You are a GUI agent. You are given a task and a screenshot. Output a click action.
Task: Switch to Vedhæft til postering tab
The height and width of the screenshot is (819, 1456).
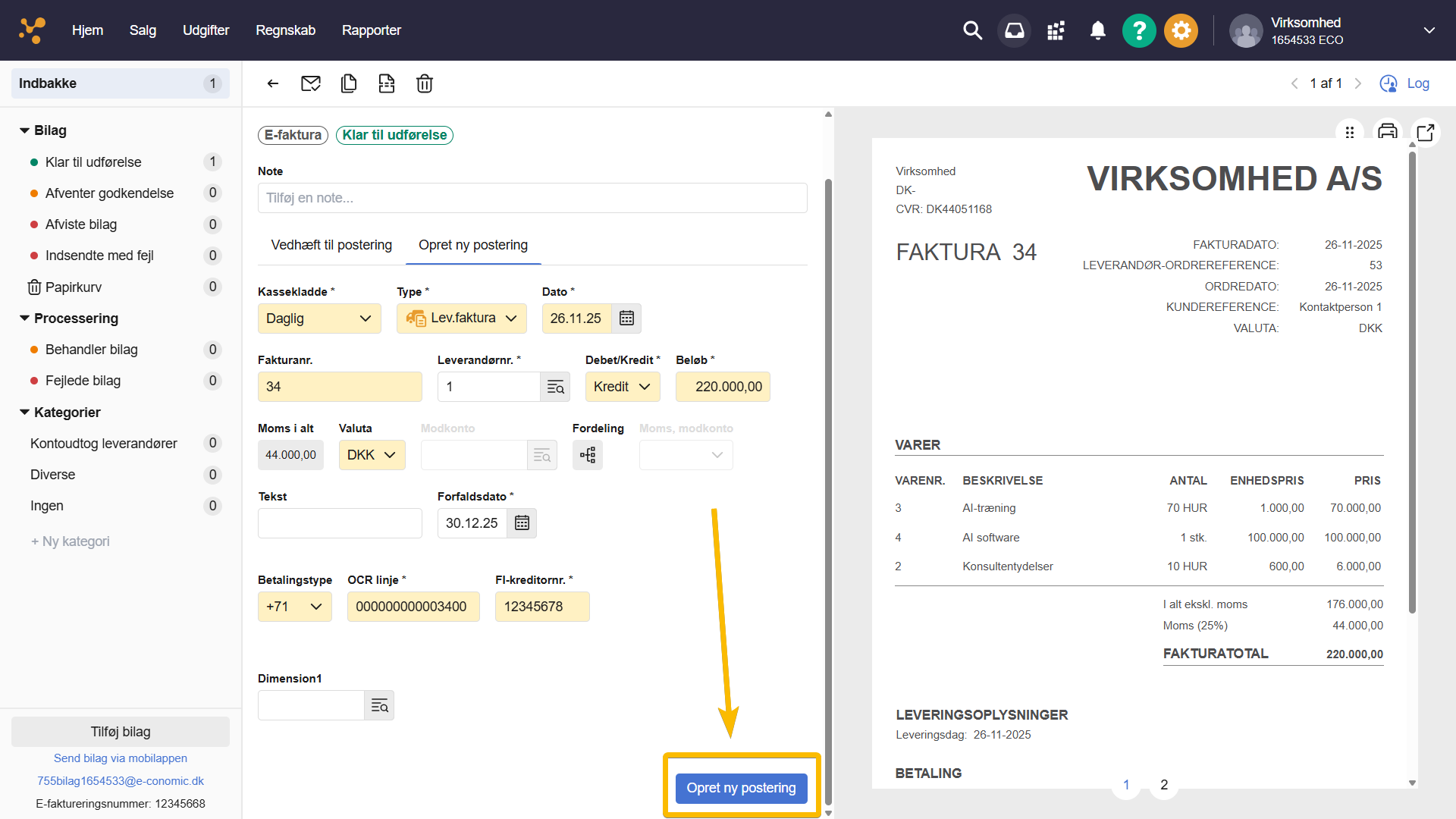pos(331,245)
